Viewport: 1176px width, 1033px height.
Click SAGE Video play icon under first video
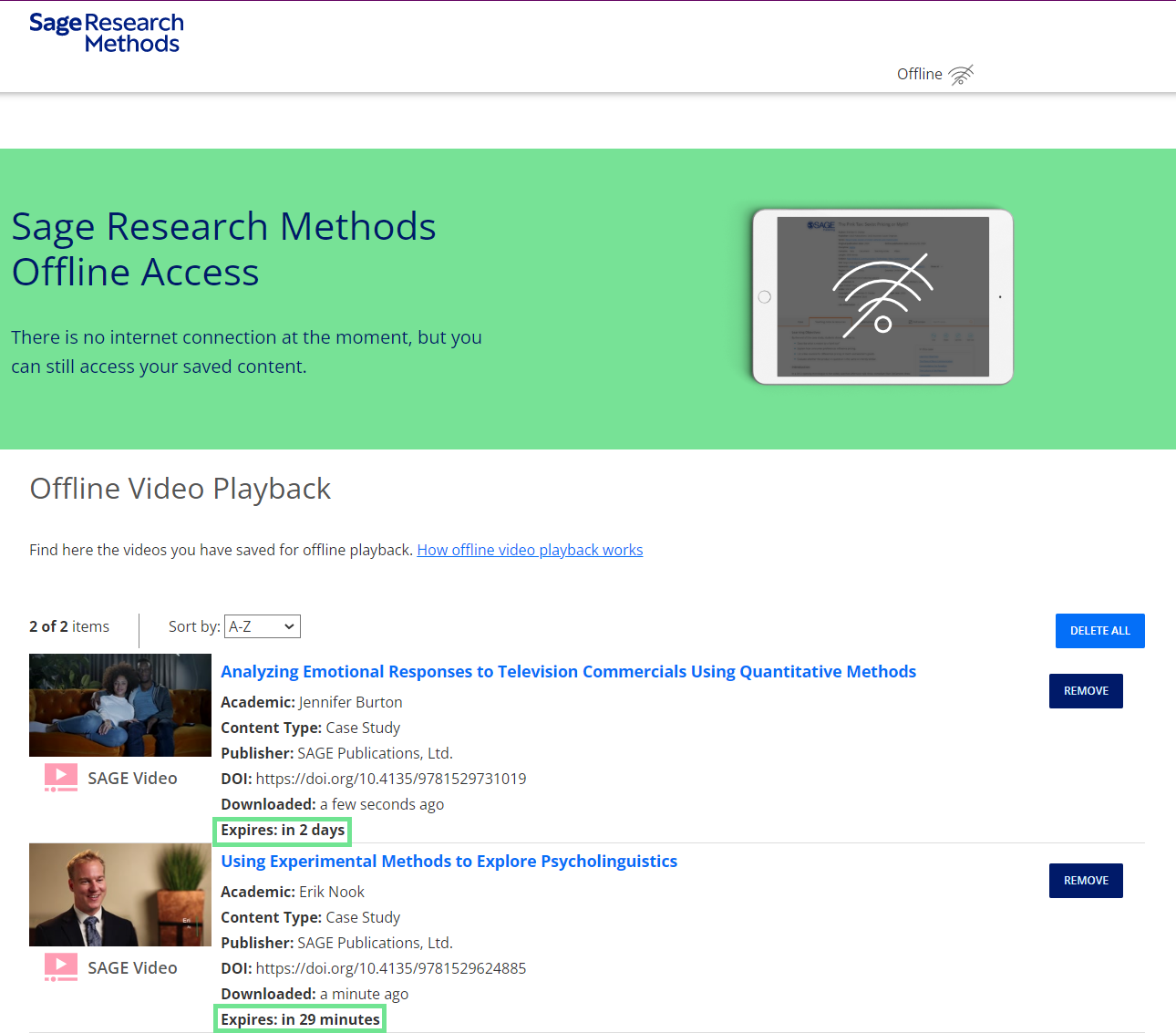click(x=61, y=778)
